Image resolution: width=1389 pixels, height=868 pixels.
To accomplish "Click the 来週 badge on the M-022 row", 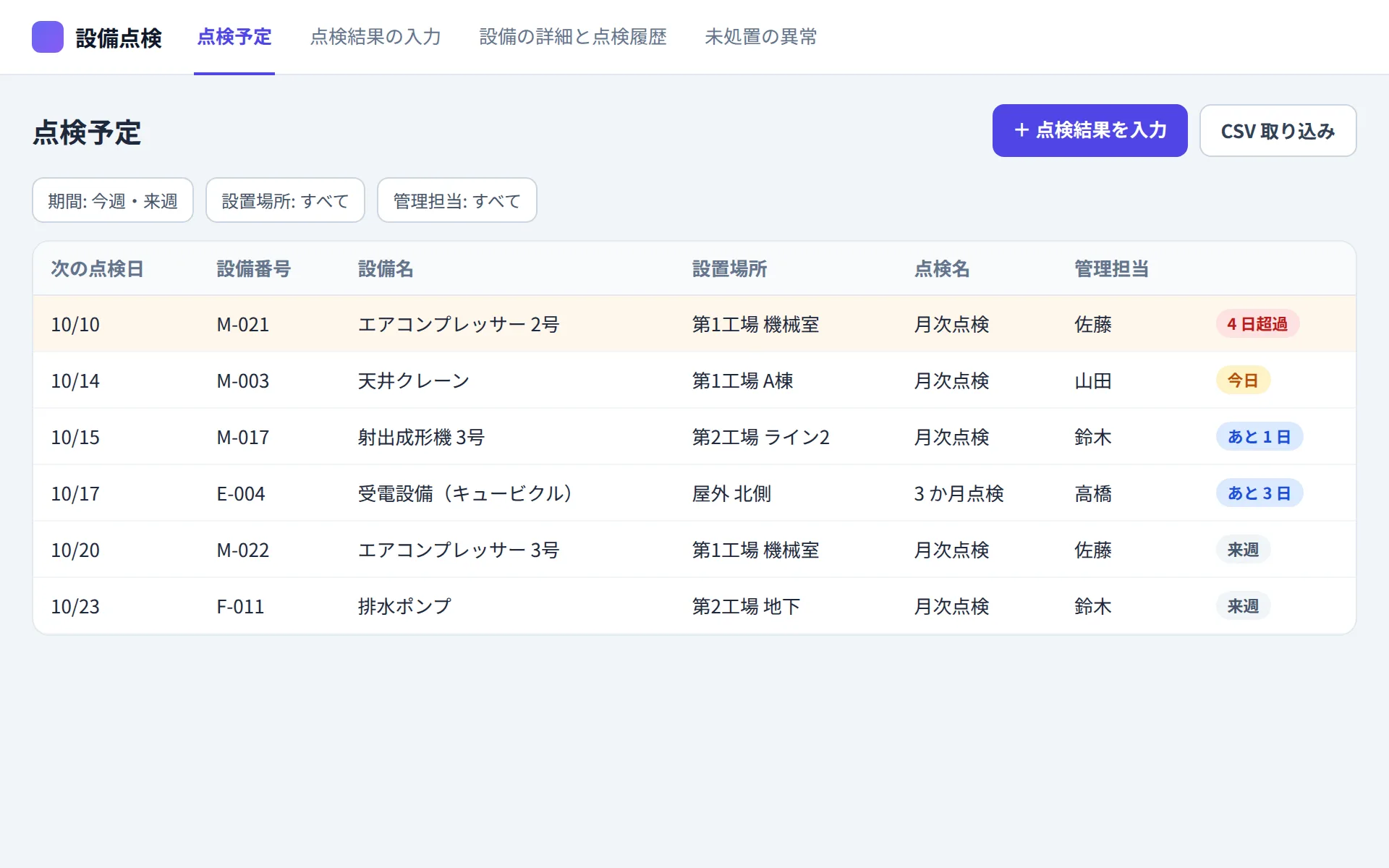I will pos(1243,550).
